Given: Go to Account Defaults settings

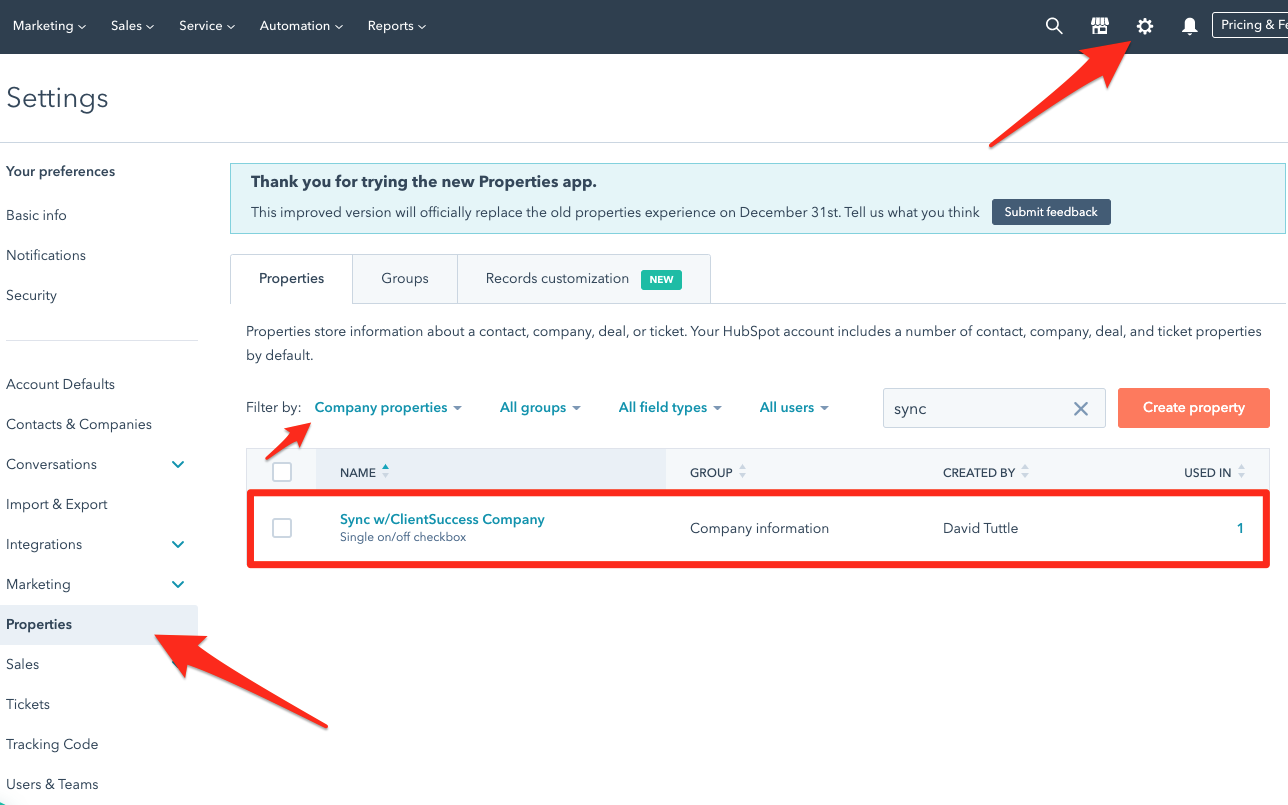Looking at the screenshot, I should pos(60,384).
